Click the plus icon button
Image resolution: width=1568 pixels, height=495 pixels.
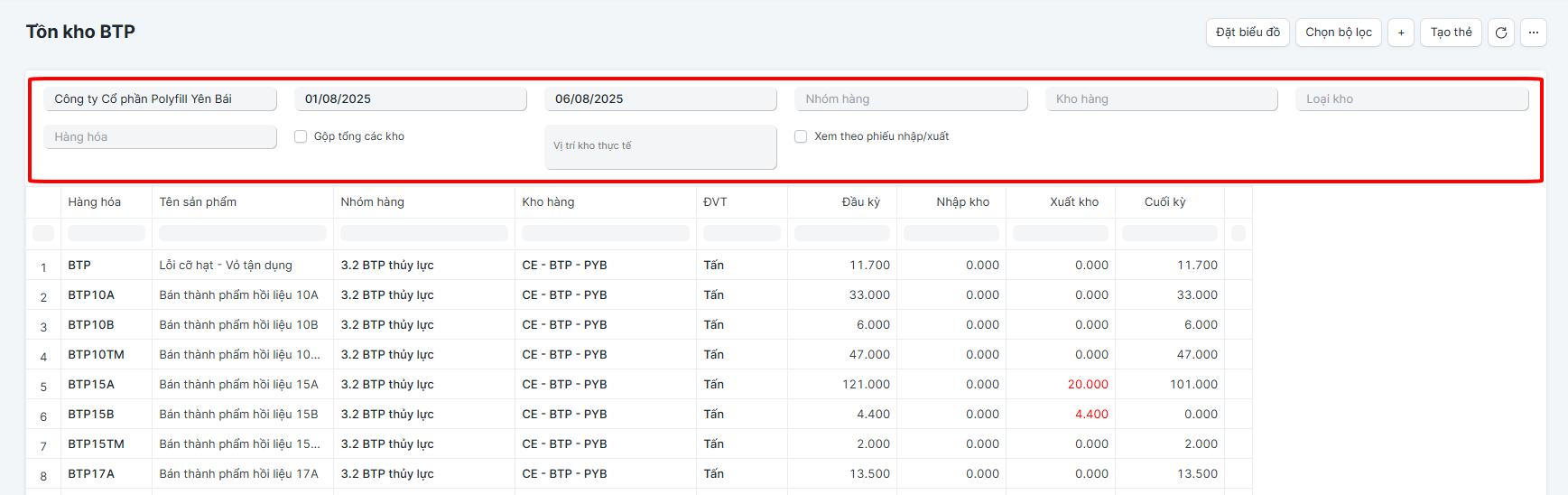[x=1401, y=33]
